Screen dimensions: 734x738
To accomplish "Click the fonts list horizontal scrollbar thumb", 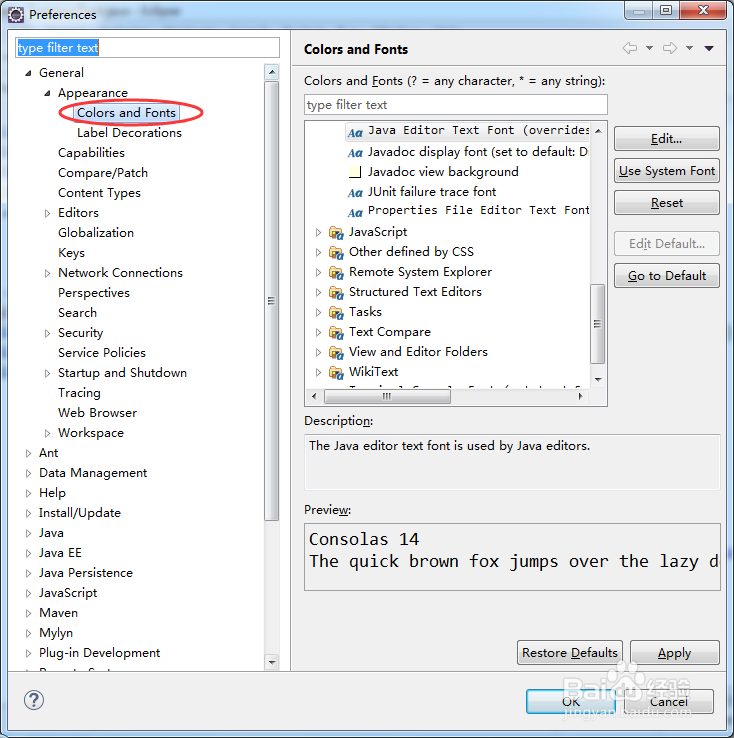I will [387, 396].
